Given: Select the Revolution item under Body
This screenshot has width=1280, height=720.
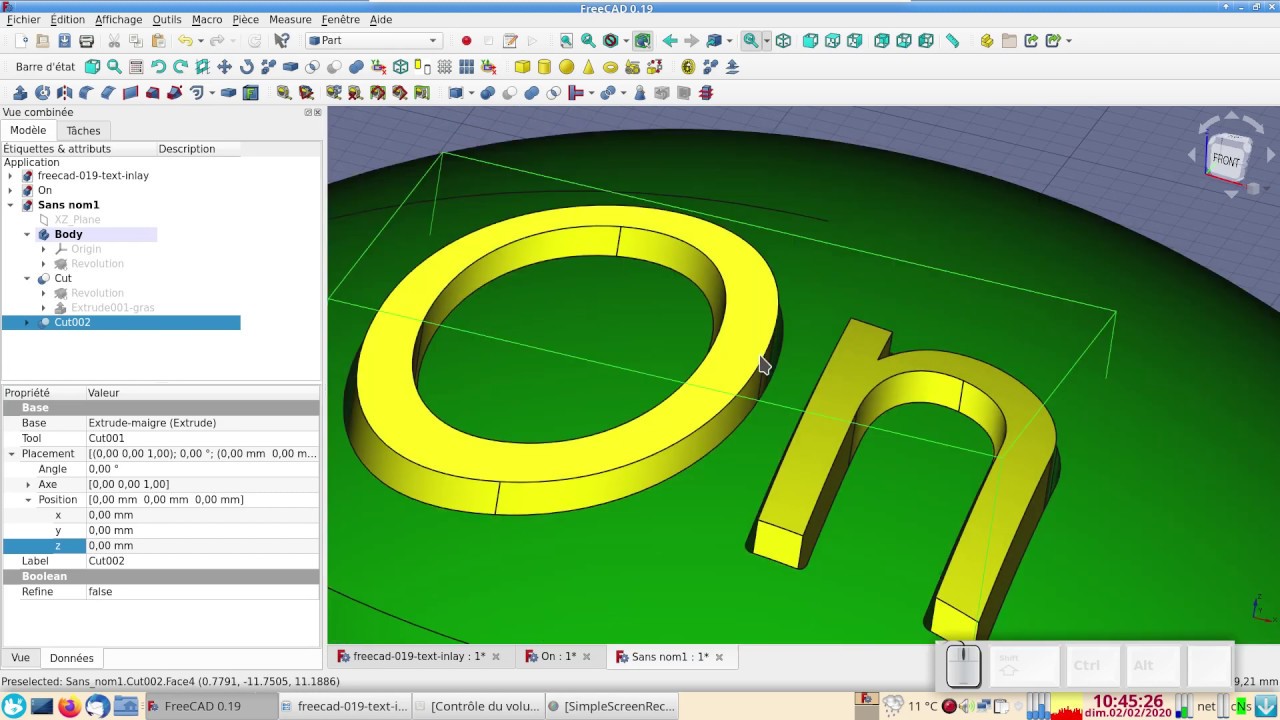Looking at the screenshot, I should (x=97, y=264).
